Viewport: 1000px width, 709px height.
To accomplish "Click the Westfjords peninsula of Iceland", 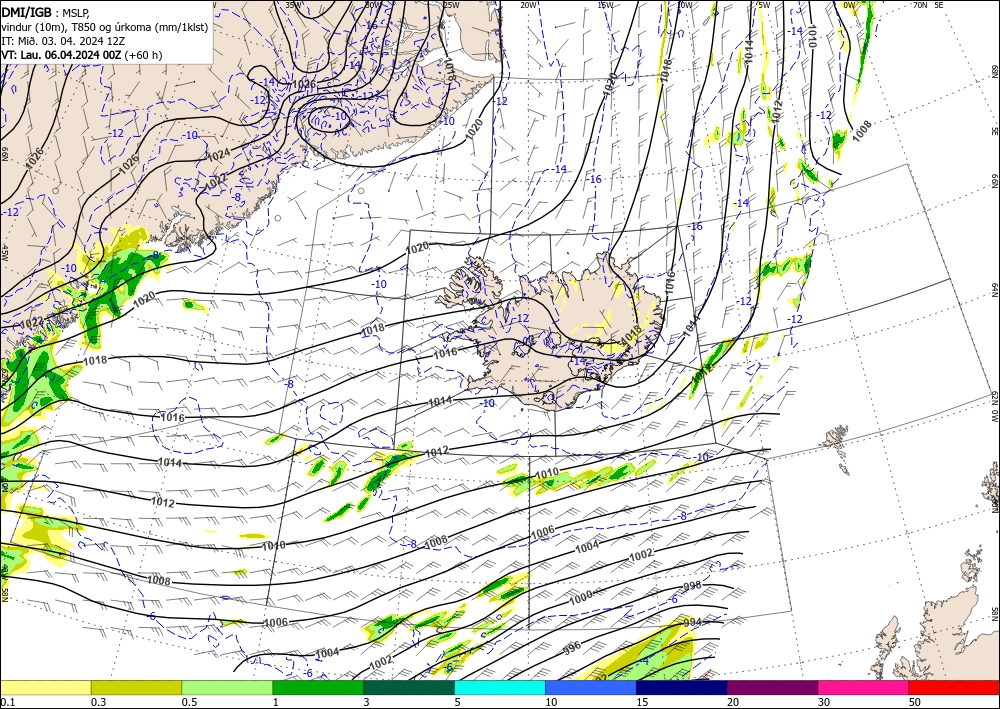I will tap(469, 282).
